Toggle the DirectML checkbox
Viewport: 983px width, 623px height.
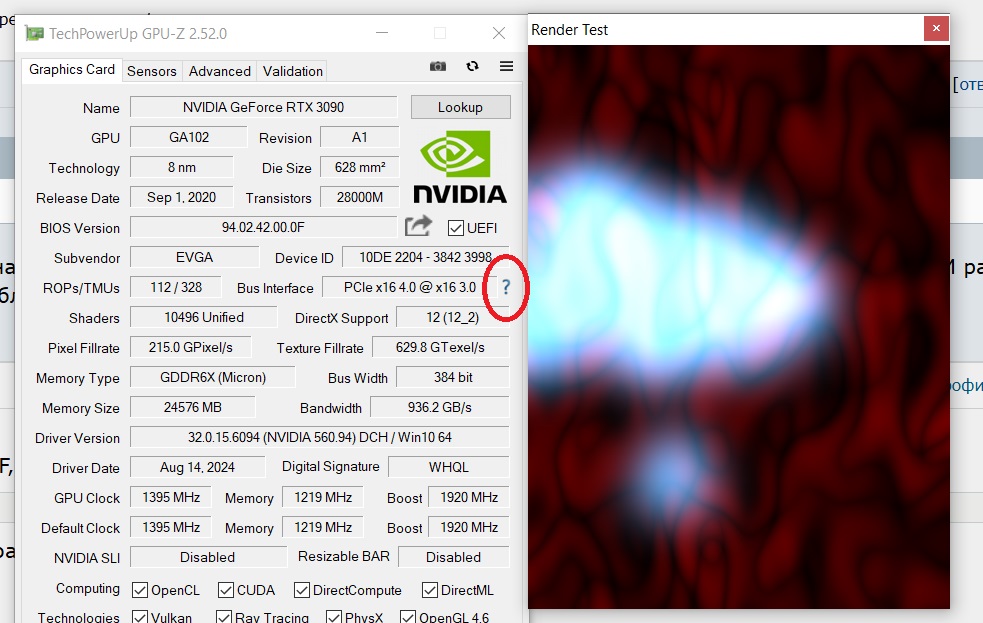click(x=429, y=590)
